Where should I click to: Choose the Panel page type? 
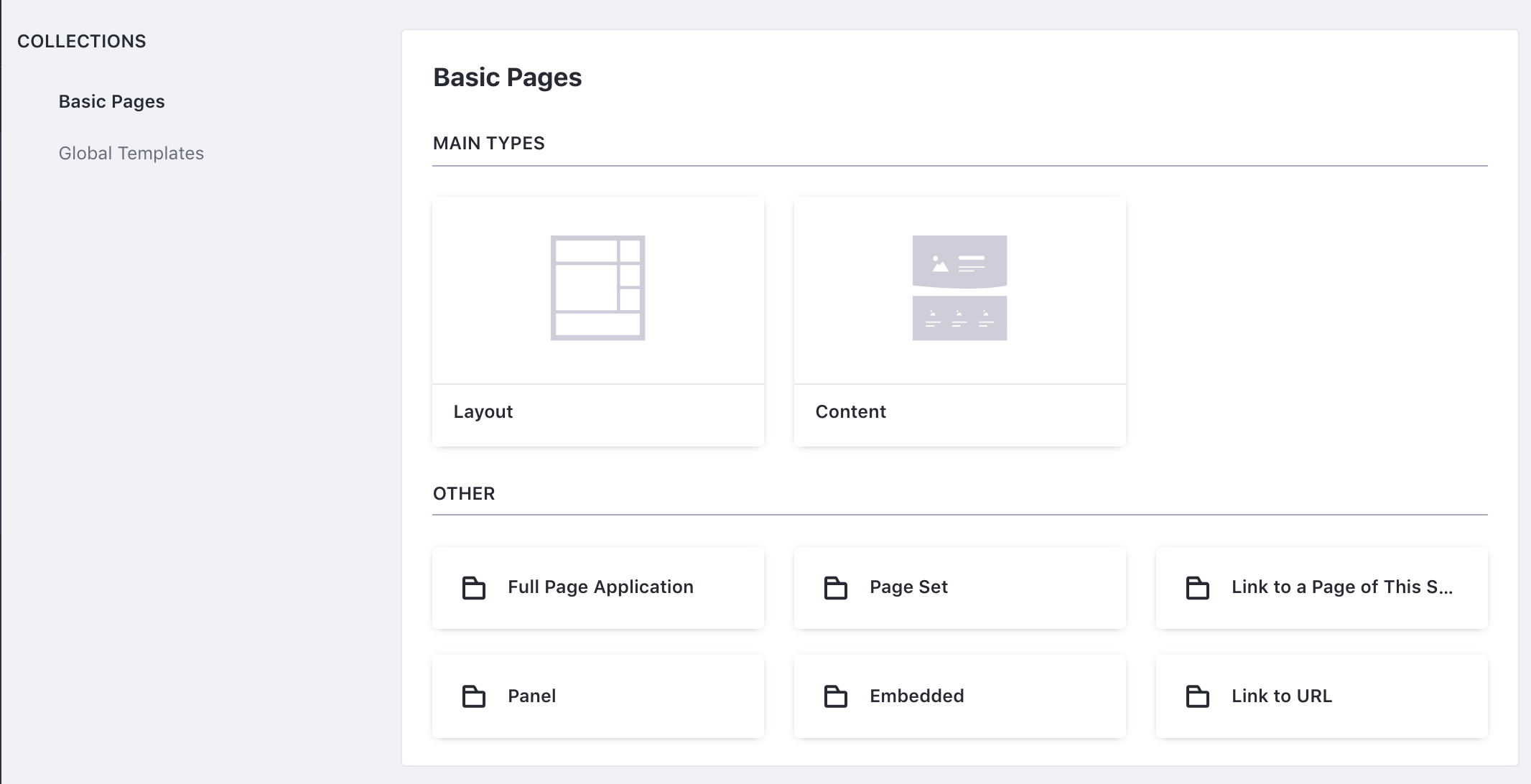coord(598,696)
